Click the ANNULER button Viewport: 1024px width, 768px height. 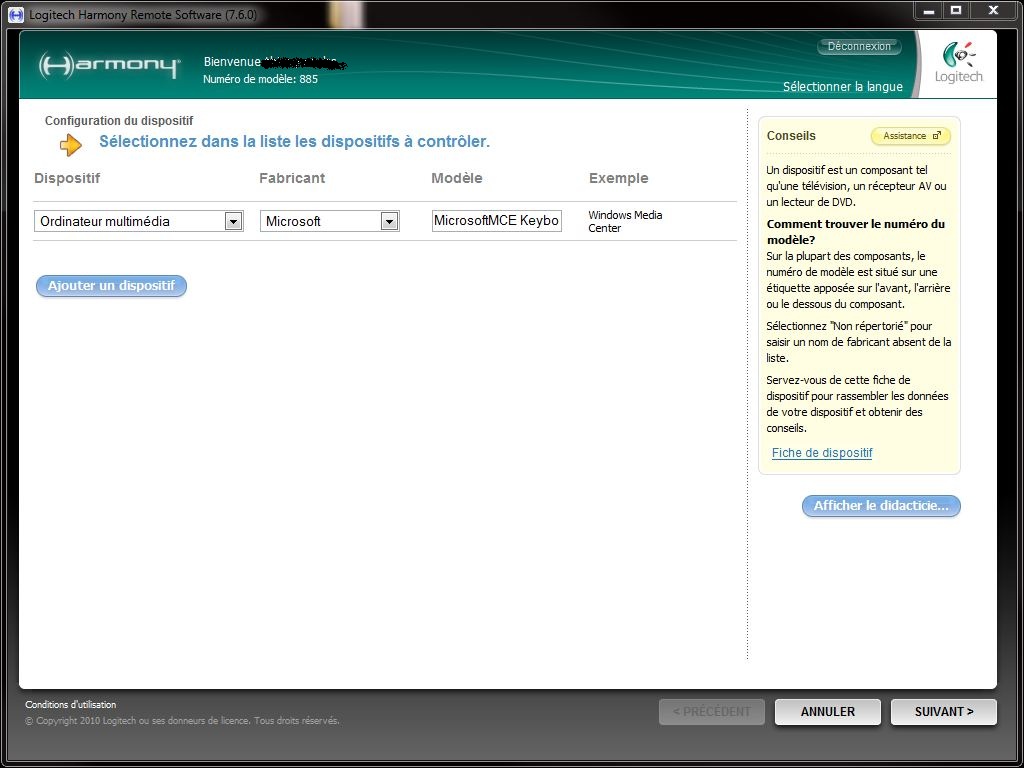(827, 712)
